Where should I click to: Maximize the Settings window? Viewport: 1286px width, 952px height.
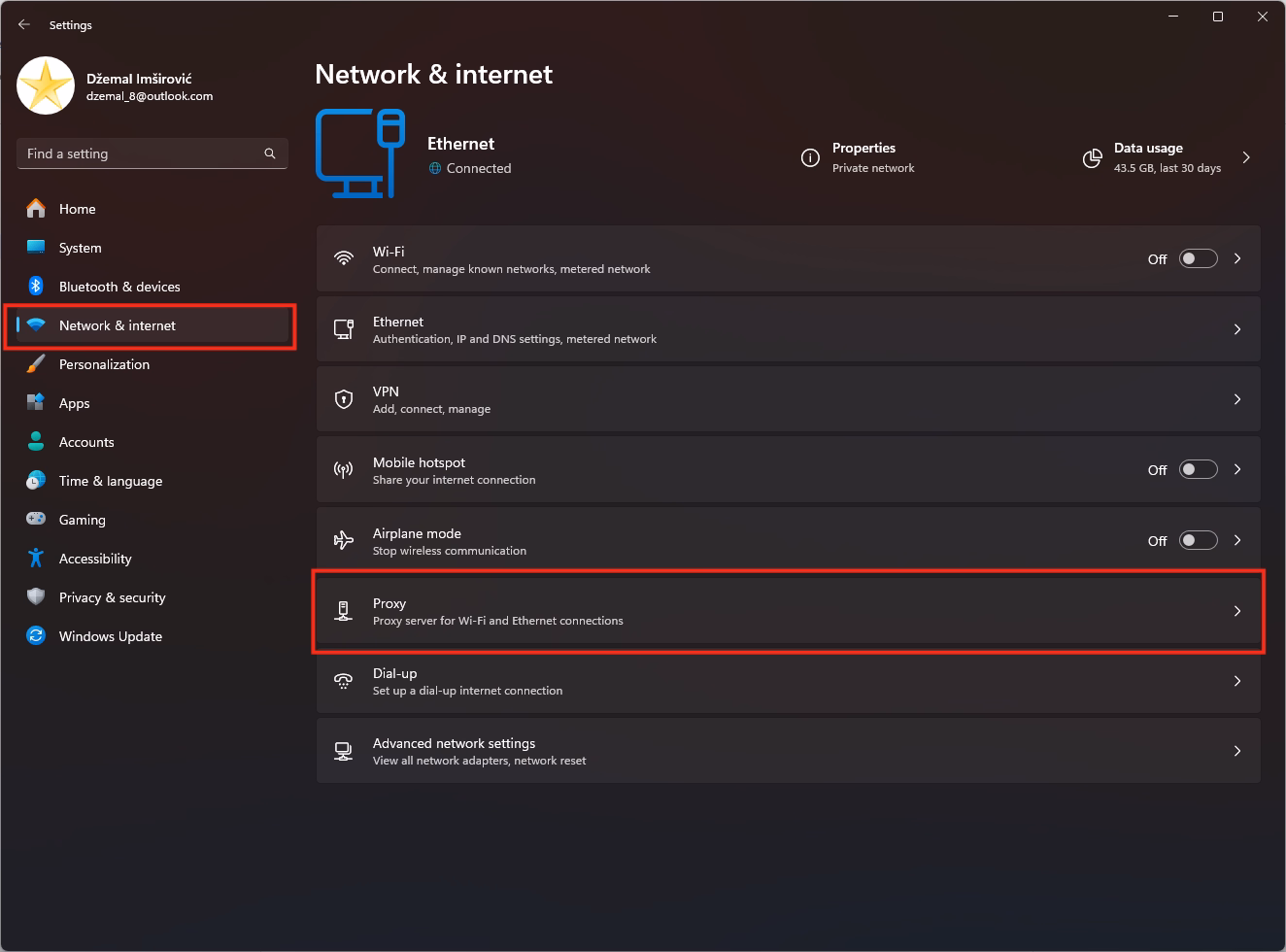(x=1218, y=17)
